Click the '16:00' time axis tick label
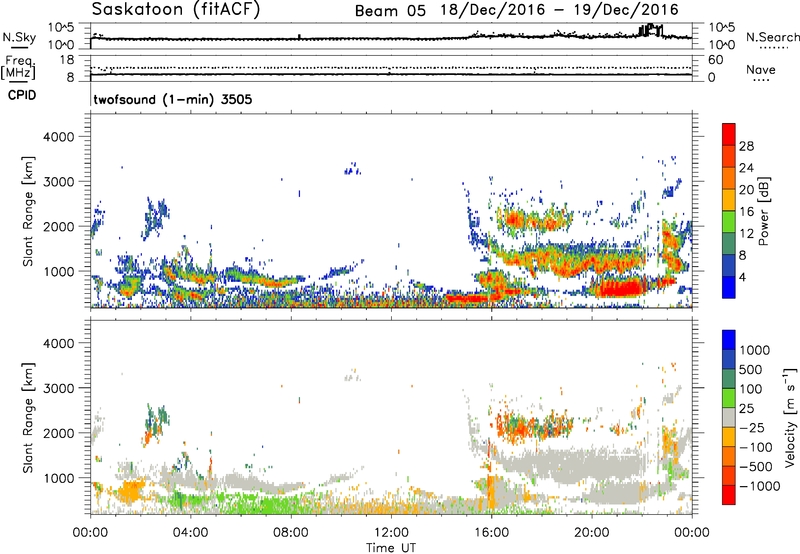The width and height of the screenshot is (800, 554). pyautogui.click(x=491, y=533)
